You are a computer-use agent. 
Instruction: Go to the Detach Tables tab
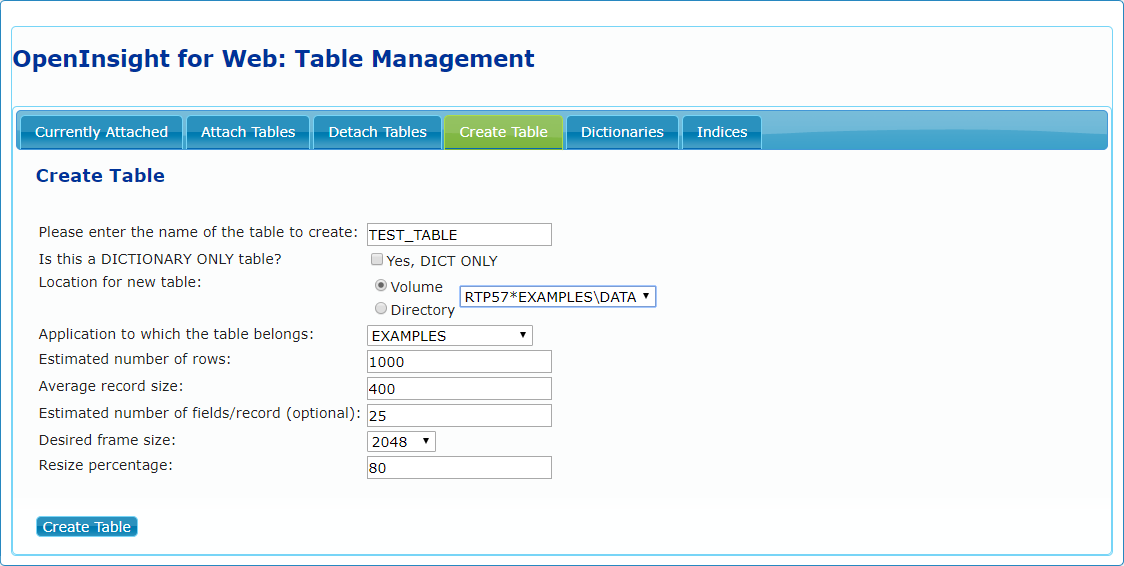coord(378,133)
